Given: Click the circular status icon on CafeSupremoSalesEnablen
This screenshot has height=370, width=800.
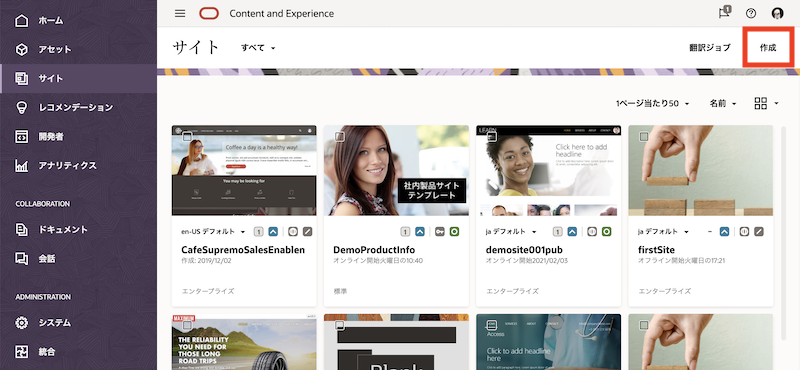Looking at the screenshot, I should click(x=292, y=232).
